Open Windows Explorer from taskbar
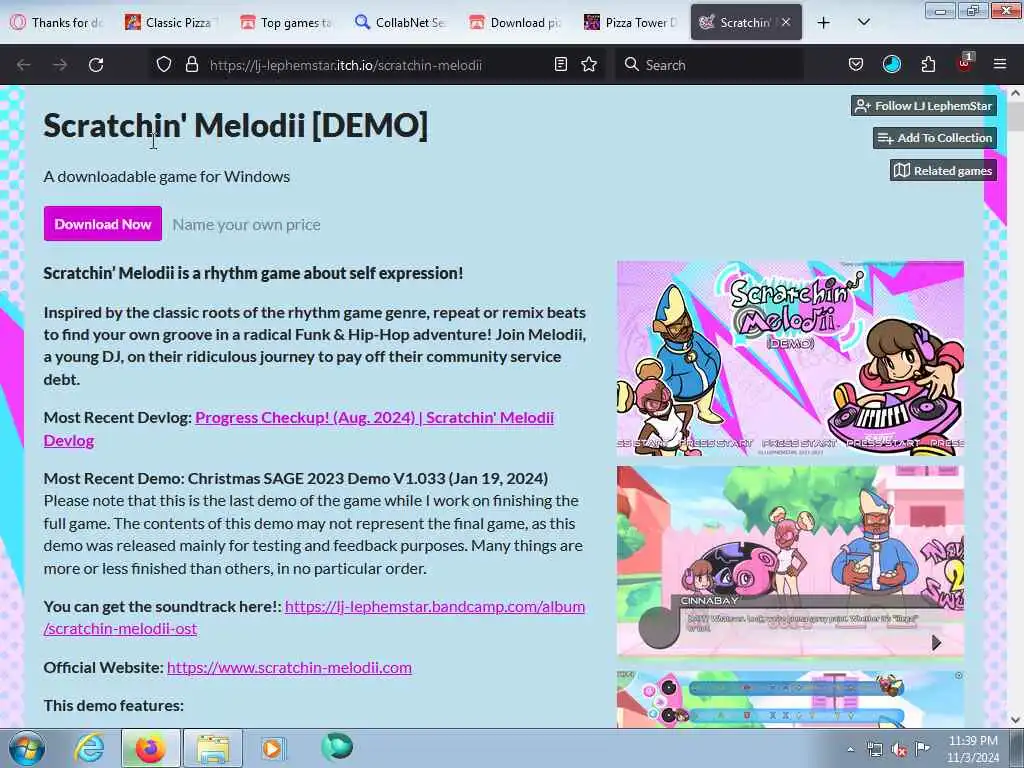Screen dimensions: 1024x768 point(213,748)
